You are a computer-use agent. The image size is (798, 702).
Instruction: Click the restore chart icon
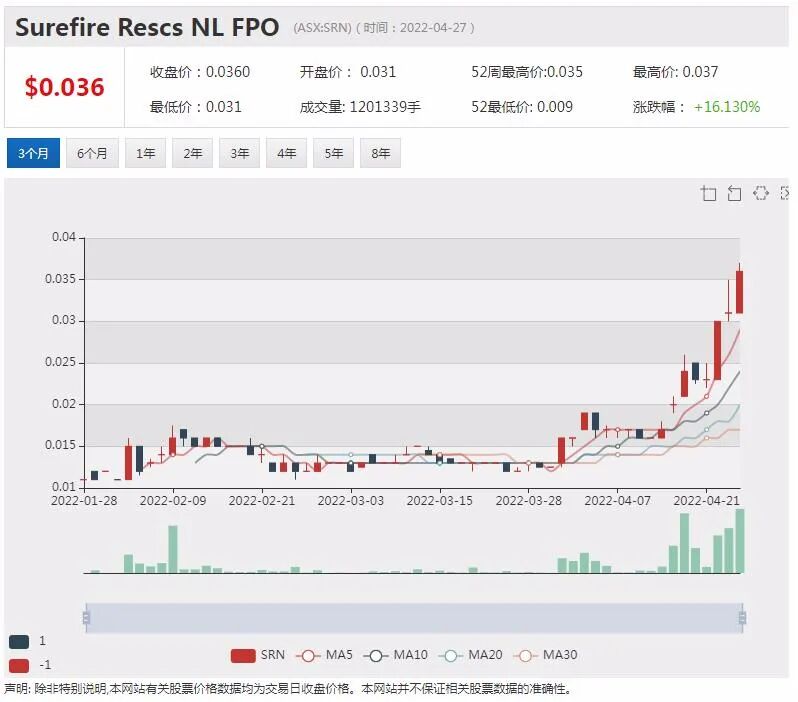click(761, 193)
